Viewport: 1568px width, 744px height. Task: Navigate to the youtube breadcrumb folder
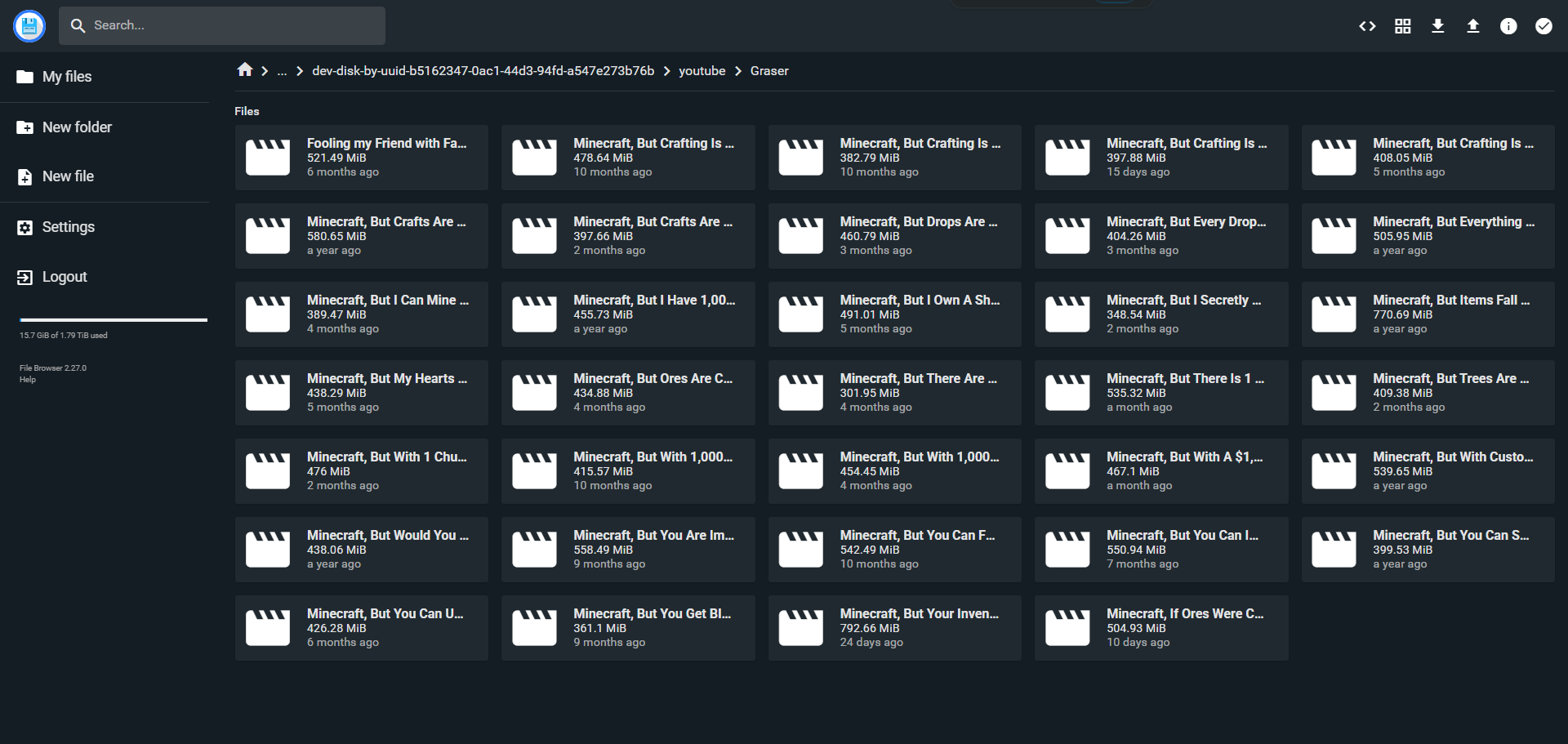(x=702, y=70)
